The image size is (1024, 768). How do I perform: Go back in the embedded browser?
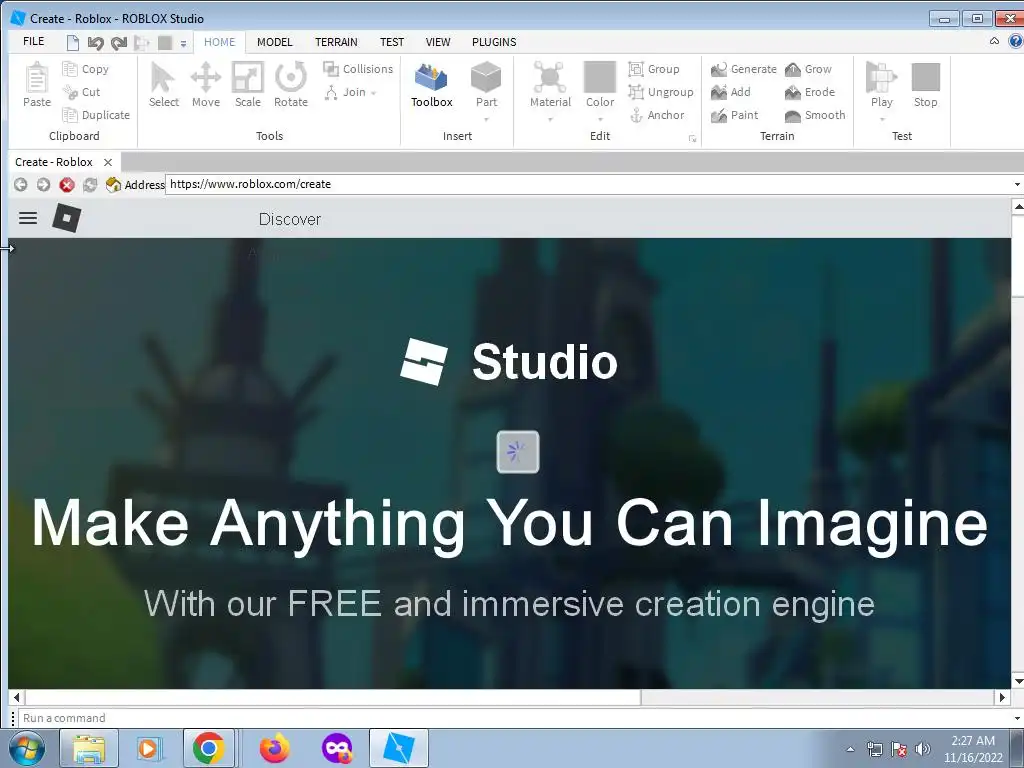pyautogui.click(x=20, y=185)
